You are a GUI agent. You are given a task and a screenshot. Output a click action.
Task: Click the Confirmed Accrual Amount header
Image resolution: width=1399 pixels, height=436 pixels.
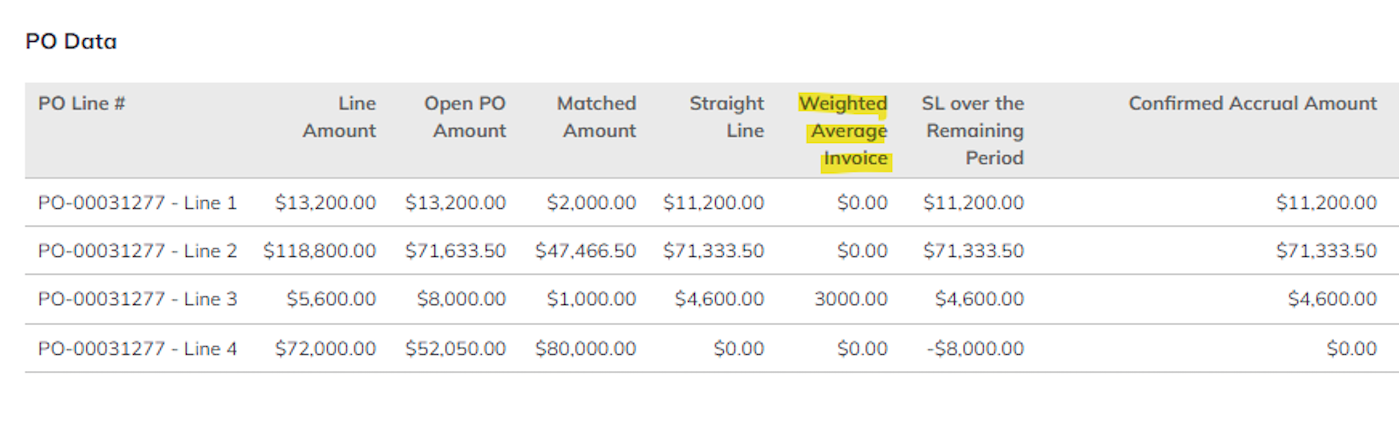coord(1252,103)
